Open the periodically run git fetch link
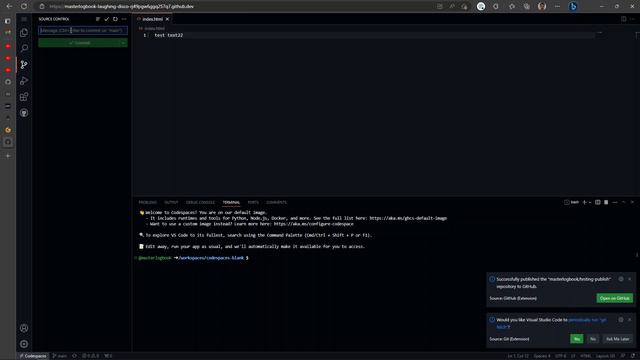Screen dimensions: 640x360 (x=587, y=320)
